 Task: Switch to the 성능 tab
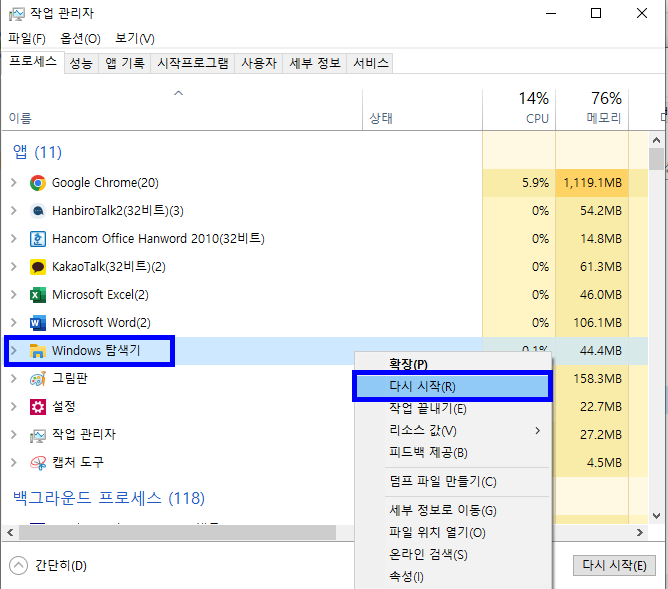(x=81, y=63)
